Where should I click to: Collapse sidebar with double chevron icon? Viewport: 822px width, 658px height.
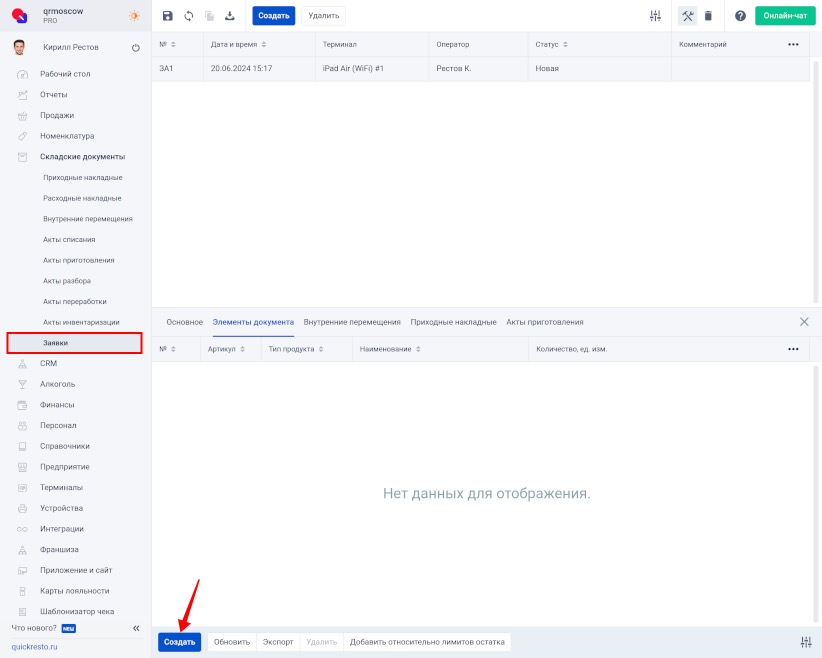click(136, 628)
